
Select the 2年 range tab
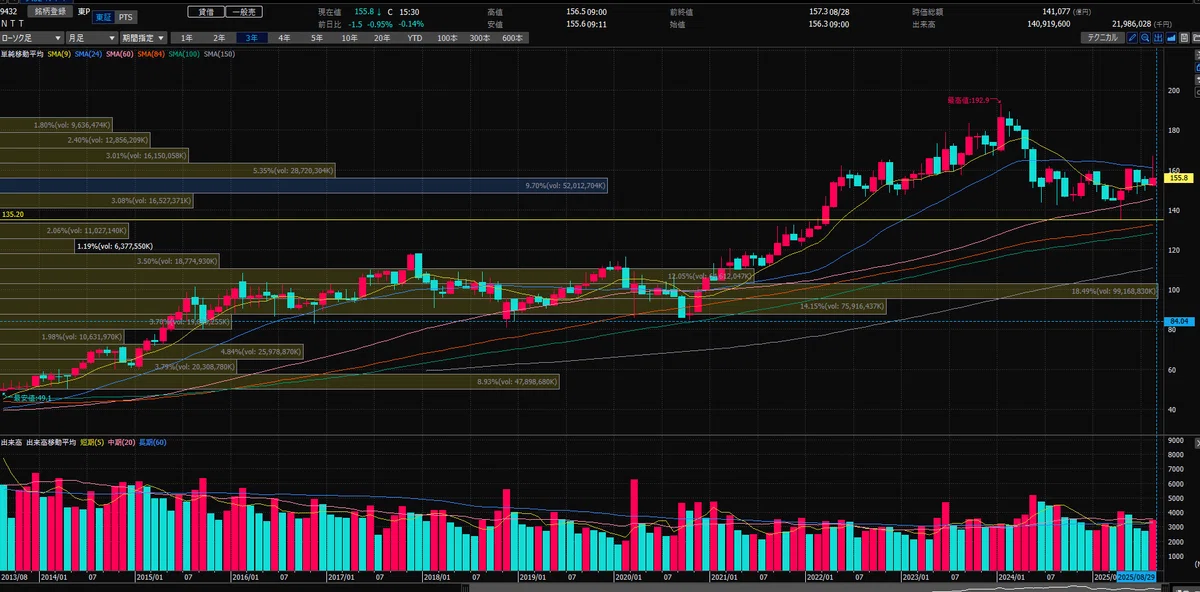tap(219, 38)
